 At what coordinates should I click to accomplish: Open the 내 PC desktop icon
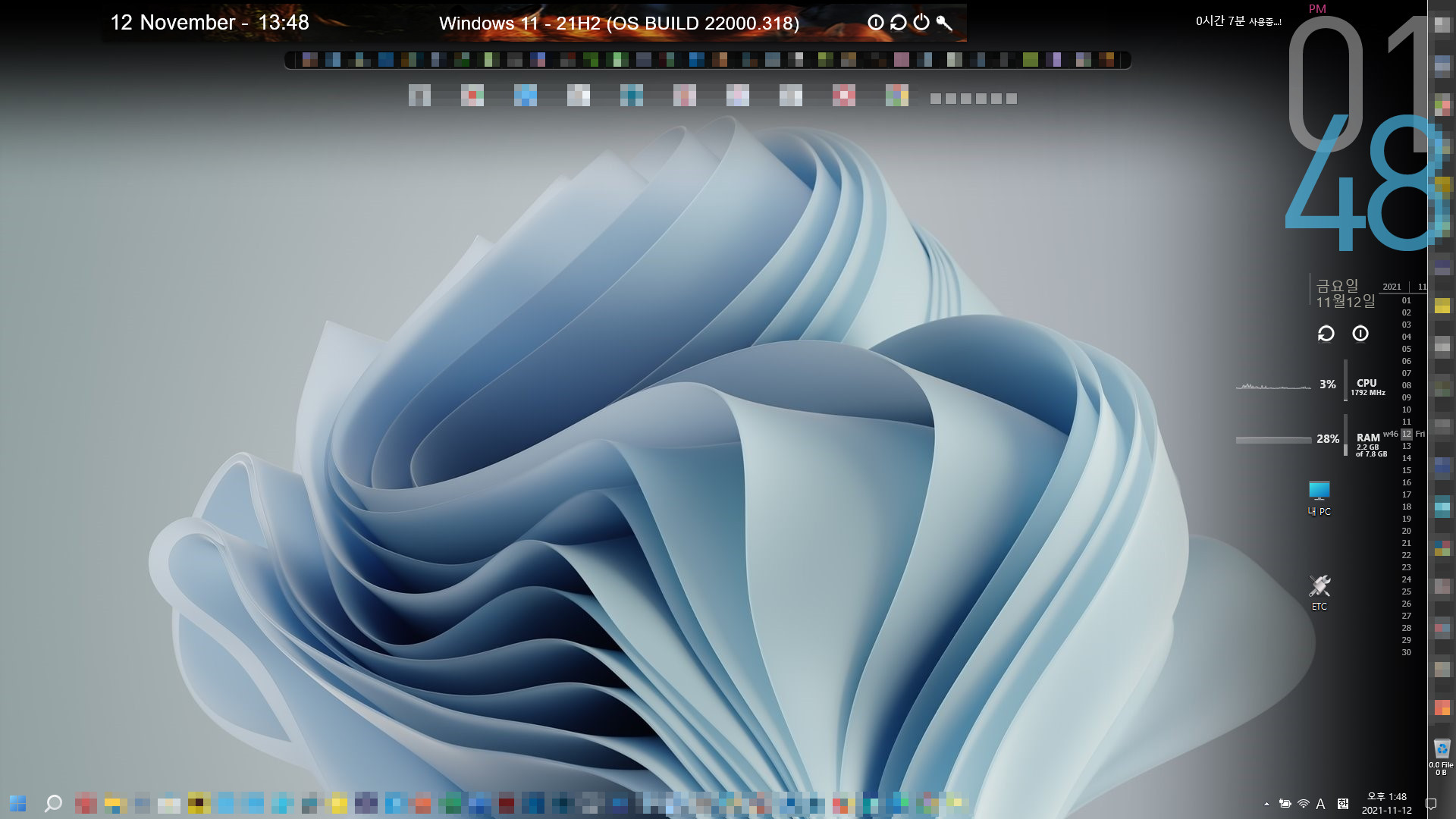(1319, 498)
